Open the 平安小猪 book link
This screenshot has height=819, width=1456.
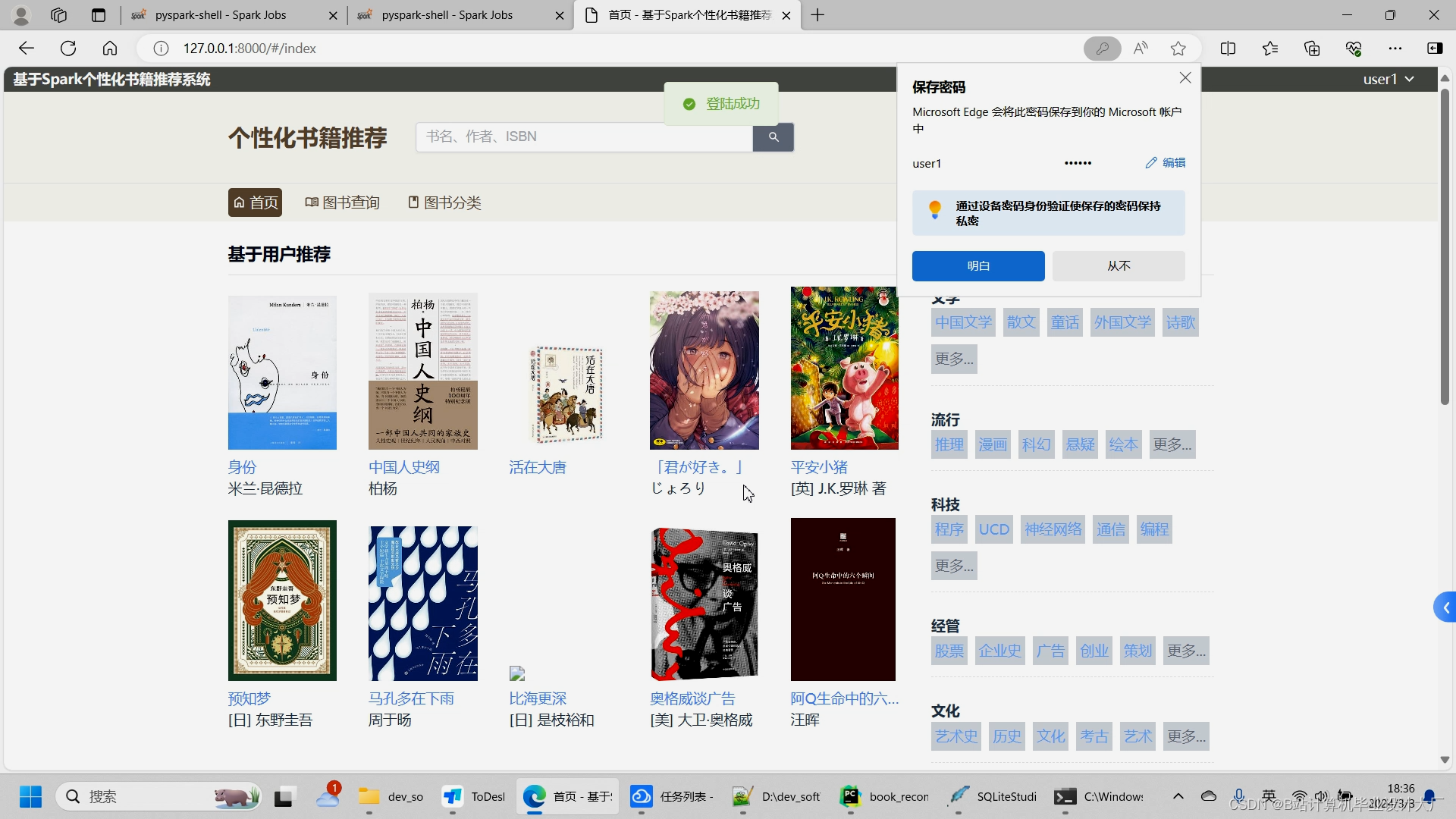click(819, 467)
